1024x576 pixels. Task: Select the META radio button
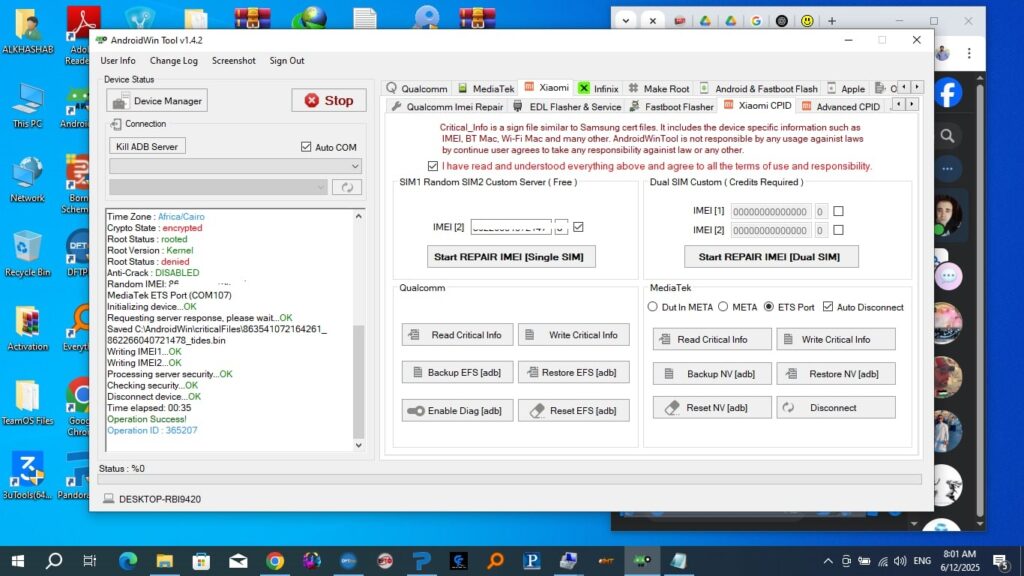723,307
